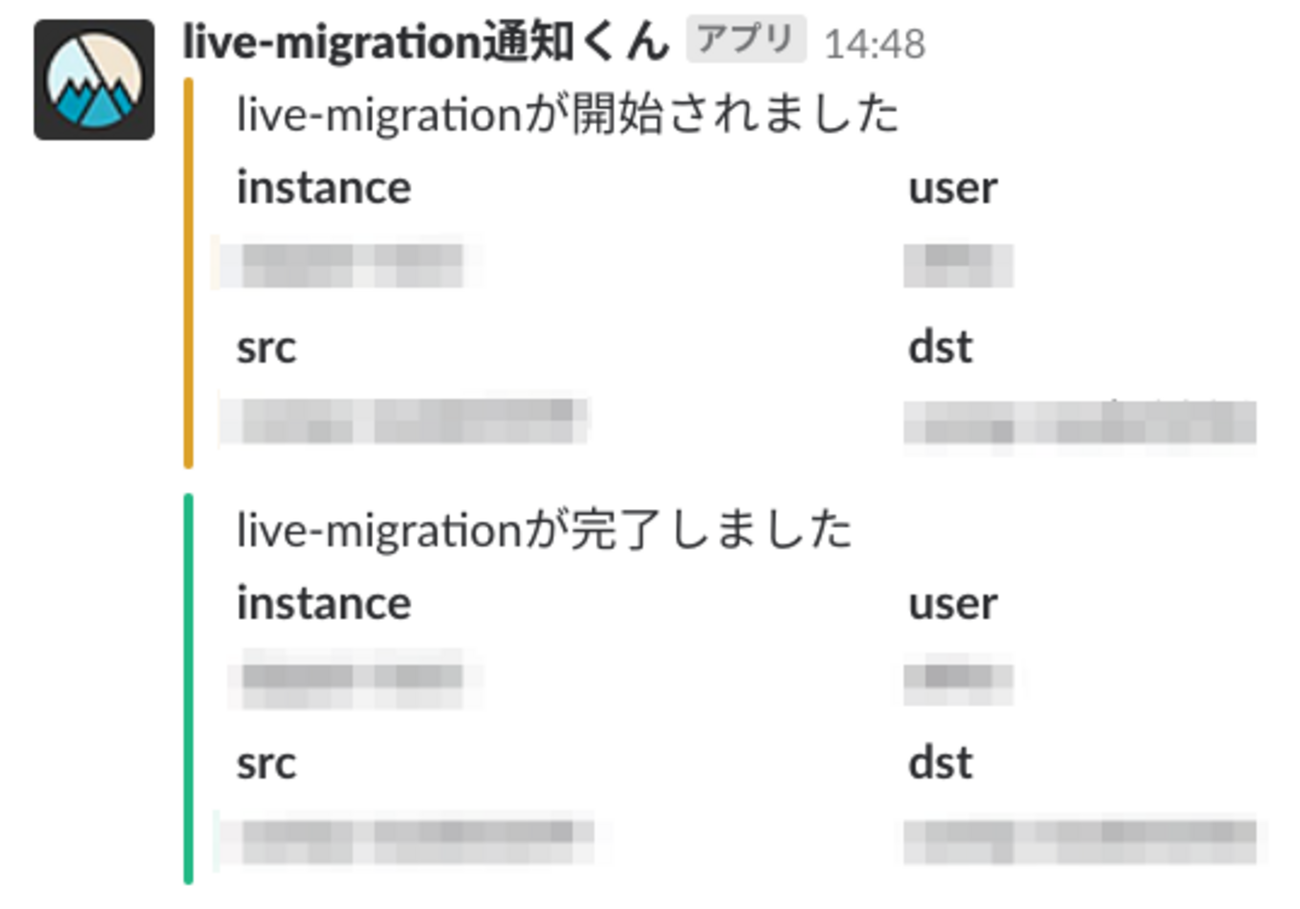1300x909 pixels.
Task: Click the src label in the started attachment
Action: pyautogui.click(x=266, y=348)
